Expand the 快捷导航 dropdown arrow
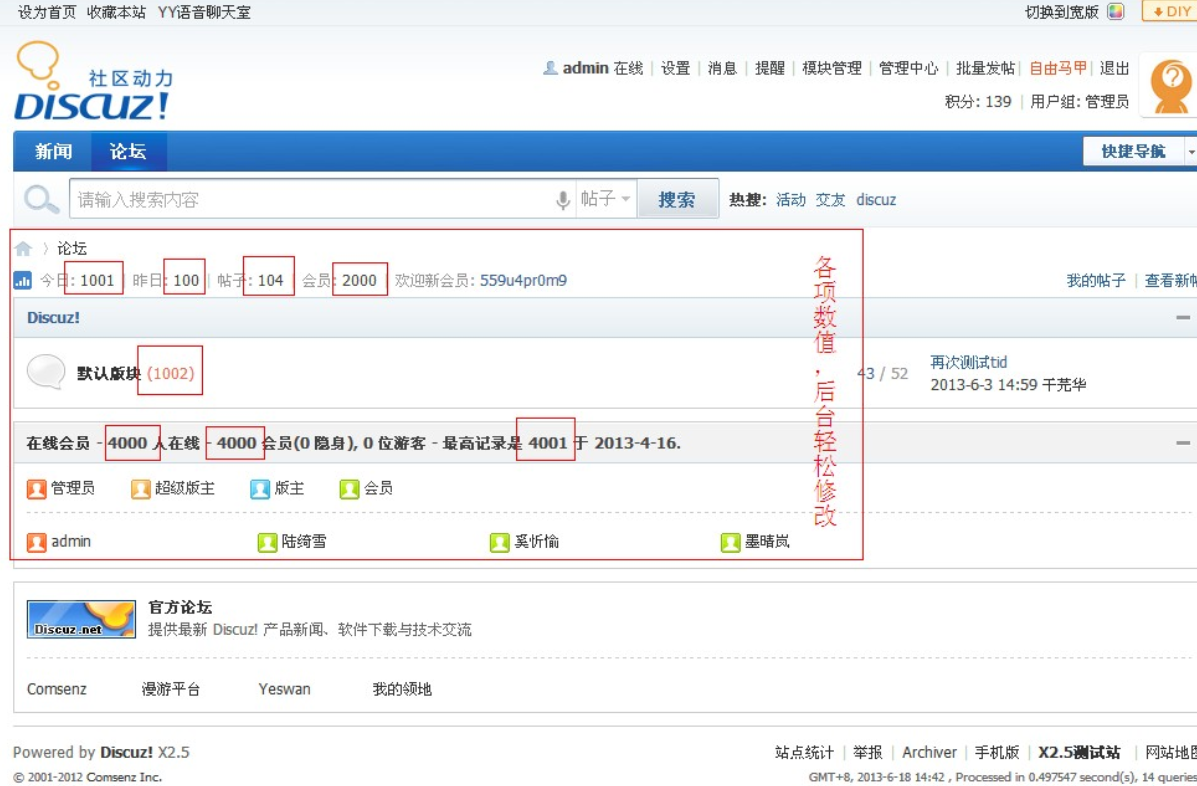This screenshot has height=786, width=1197. pos(1191,152)
